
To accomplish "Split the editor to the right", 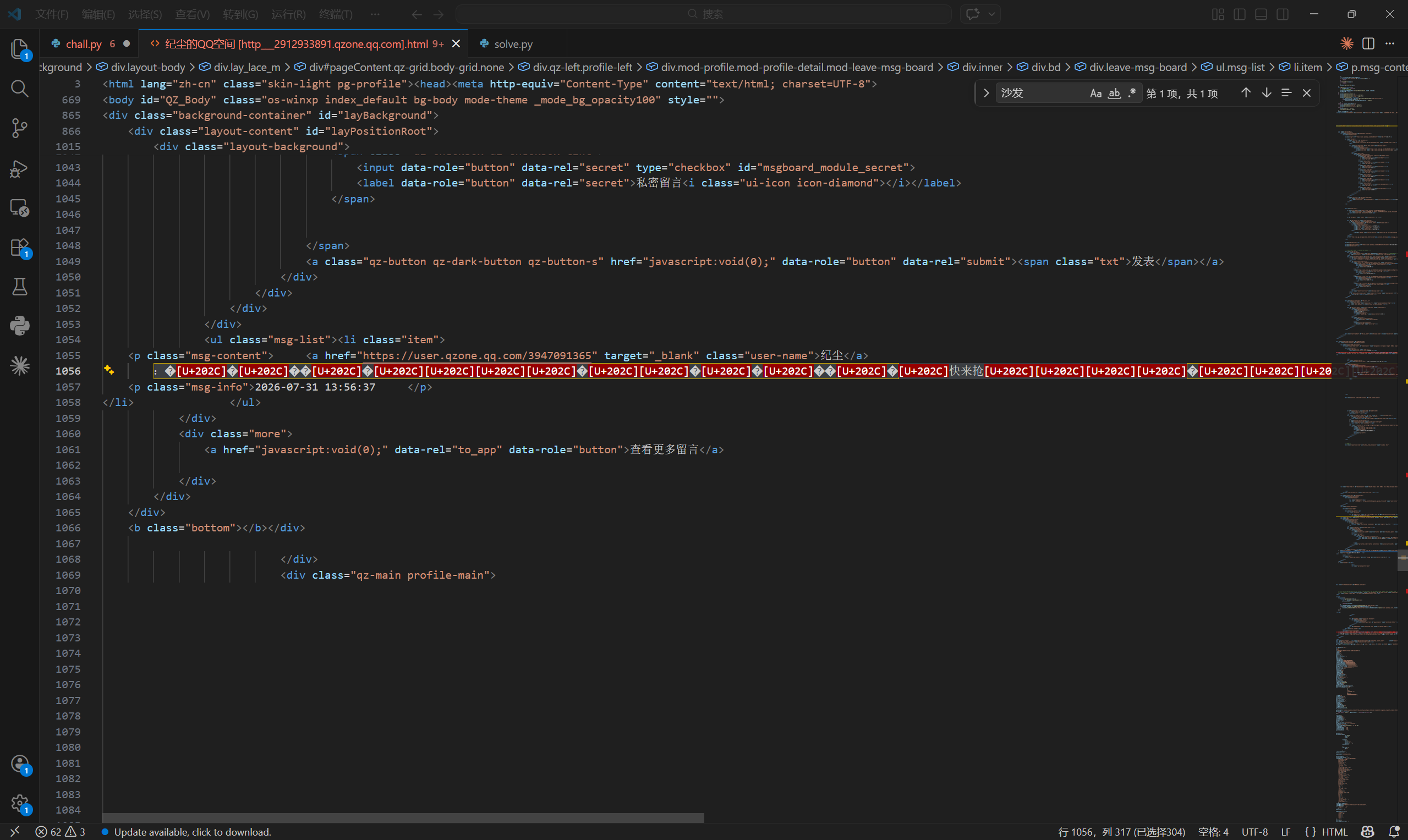I will pos(1368,43).
